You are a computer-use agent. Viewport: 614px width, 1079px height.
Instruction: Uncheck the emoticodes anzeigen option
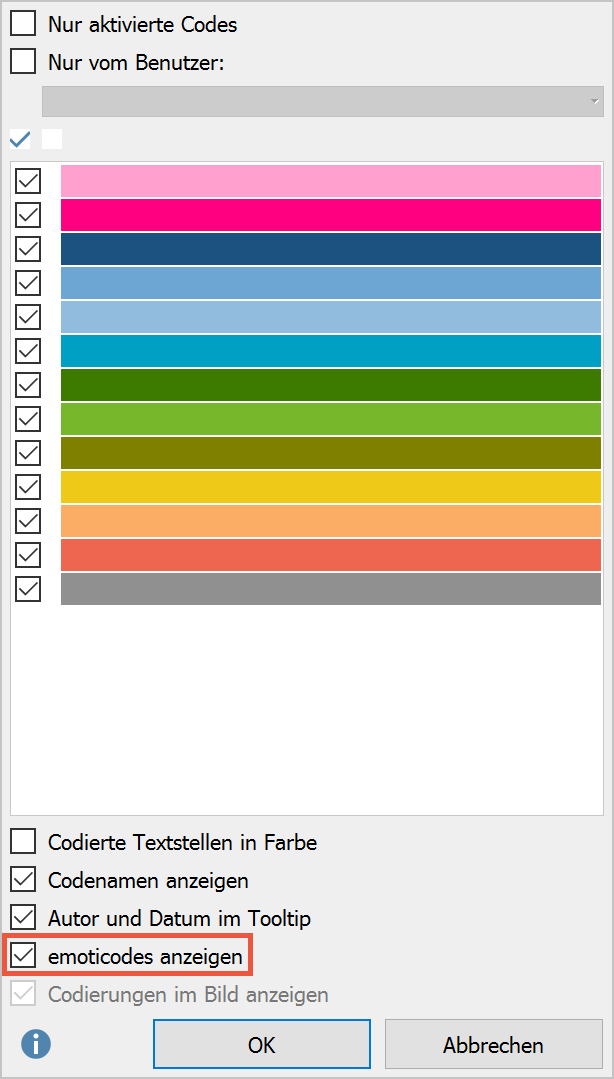(x=23, y=956)
